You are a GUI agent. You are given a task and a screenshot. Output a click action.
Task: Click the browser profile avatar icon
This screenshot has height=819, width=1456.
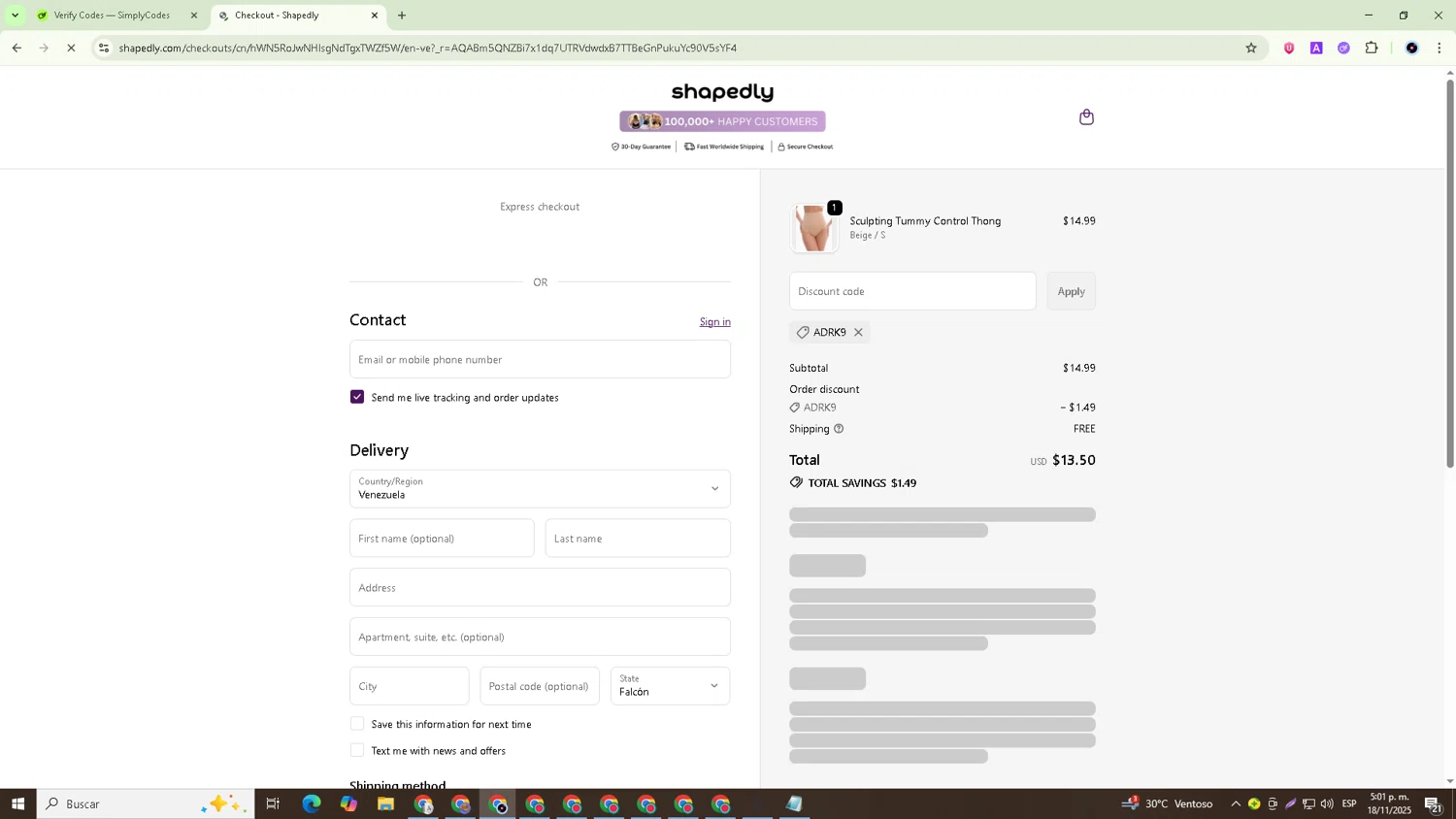[1411, 48]
